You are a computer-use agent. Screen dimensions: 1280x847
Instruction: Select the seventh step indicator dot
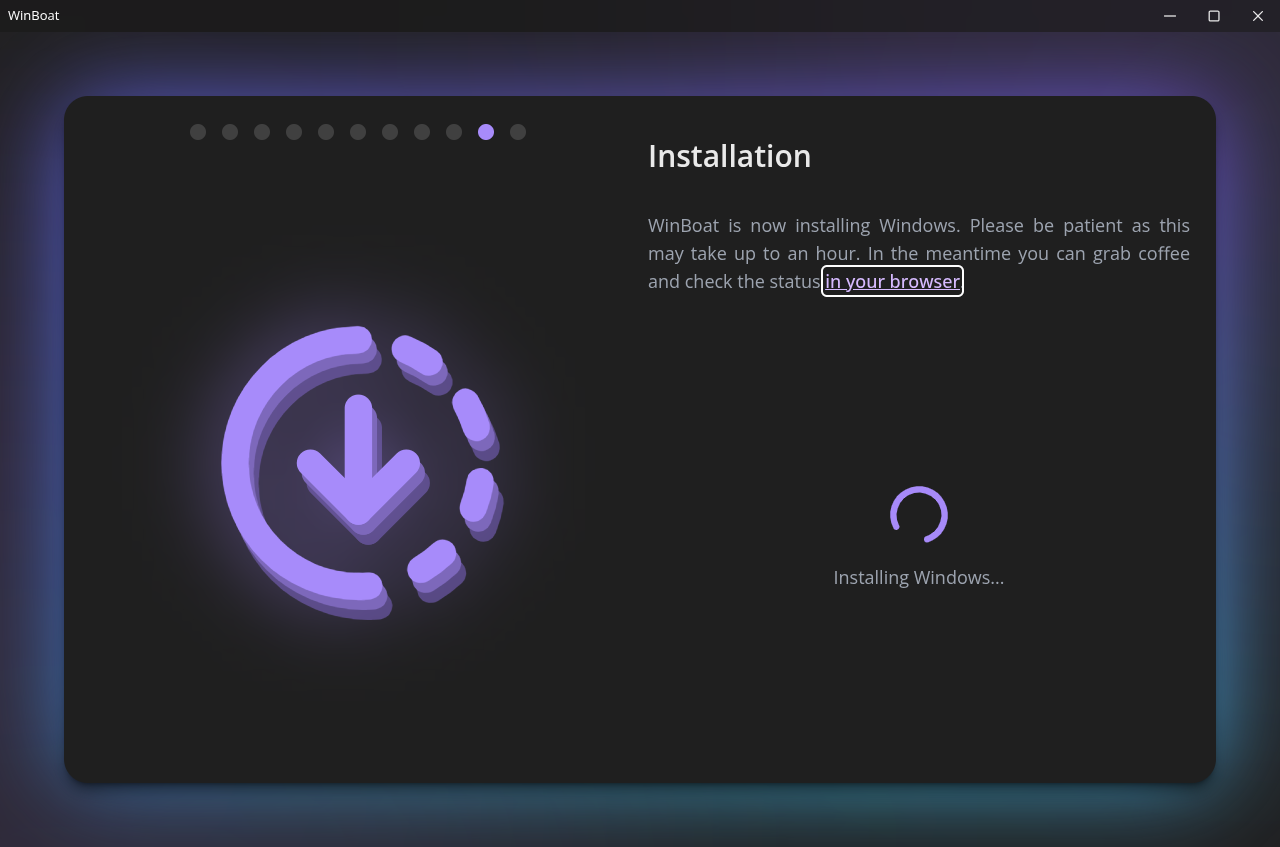click(x=390, y=132)
